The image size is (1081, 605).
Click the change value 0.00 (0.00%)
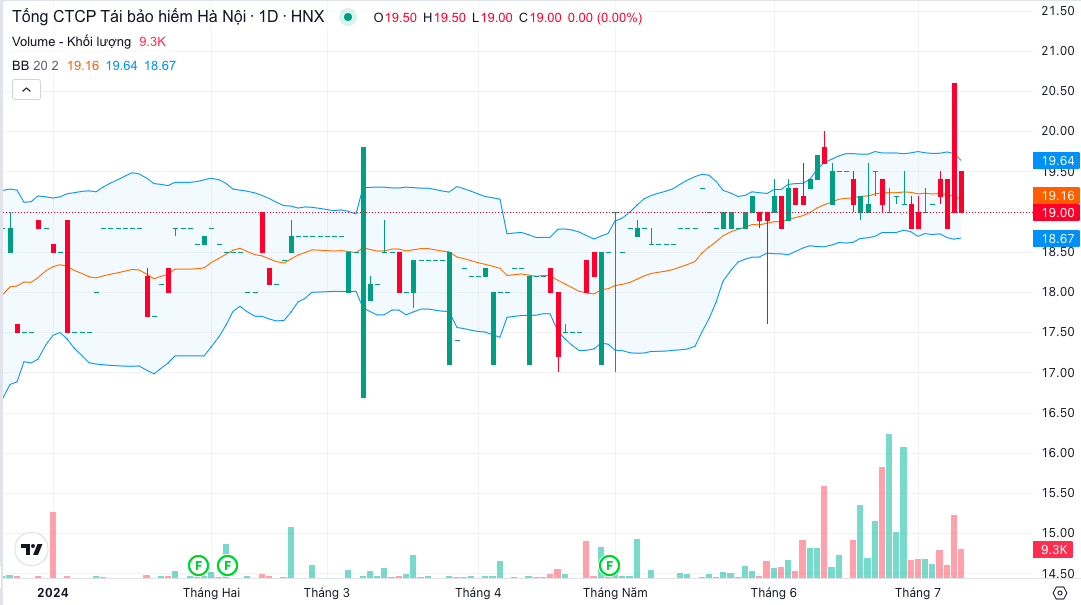pyautogui.click(x=605, y=17)
